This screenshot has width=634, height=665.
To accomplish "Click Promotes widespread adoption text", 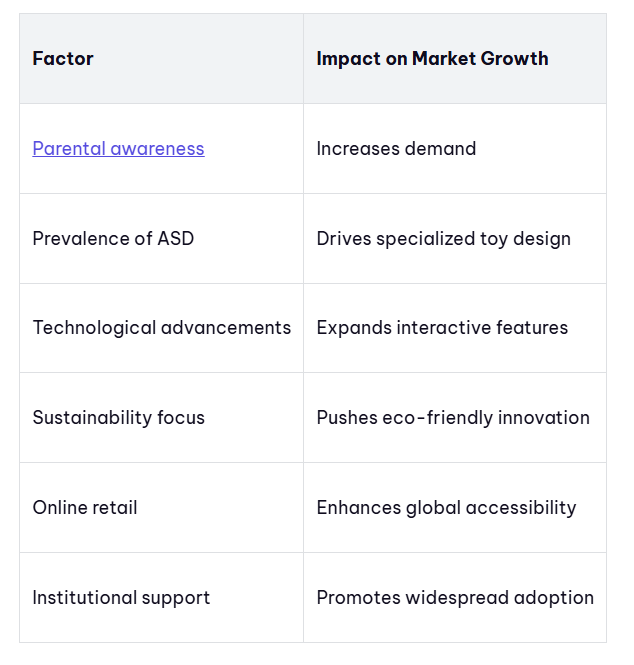I will (x=455, y=598).
